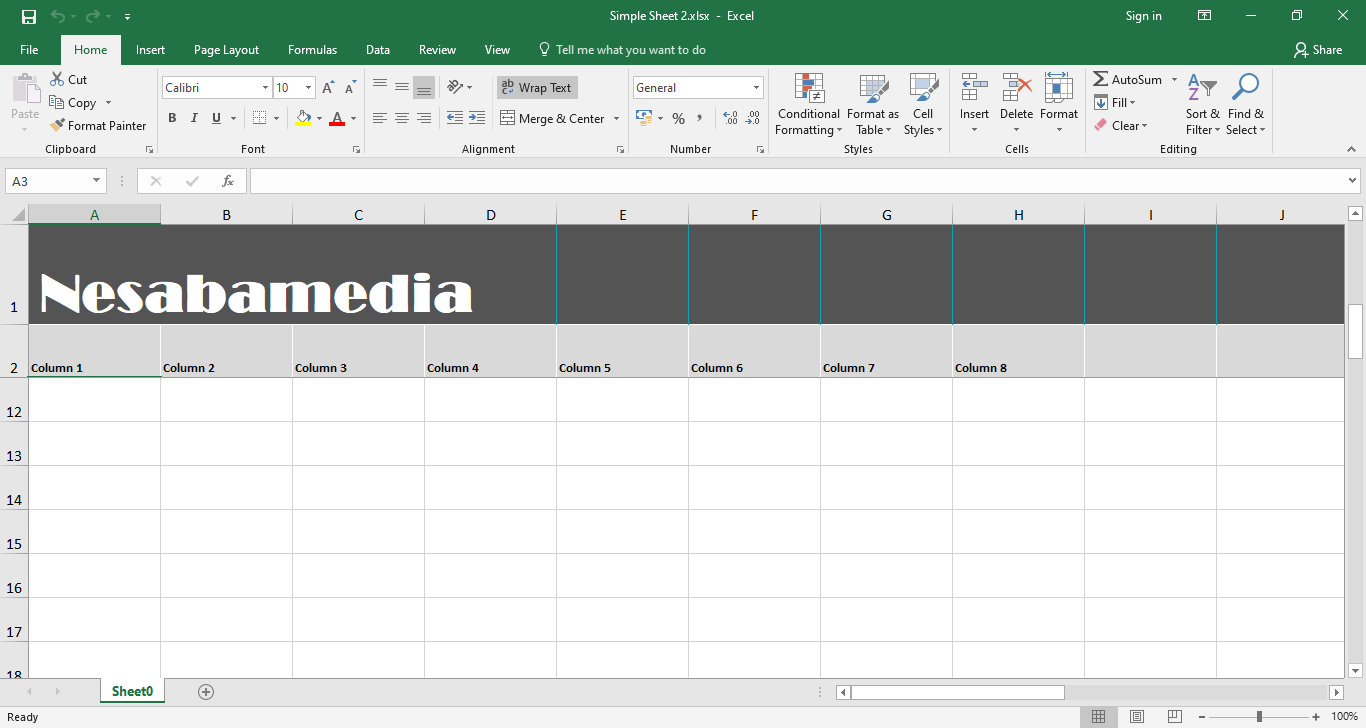Click the Insert Function fx icon

(x=228, y=181)
